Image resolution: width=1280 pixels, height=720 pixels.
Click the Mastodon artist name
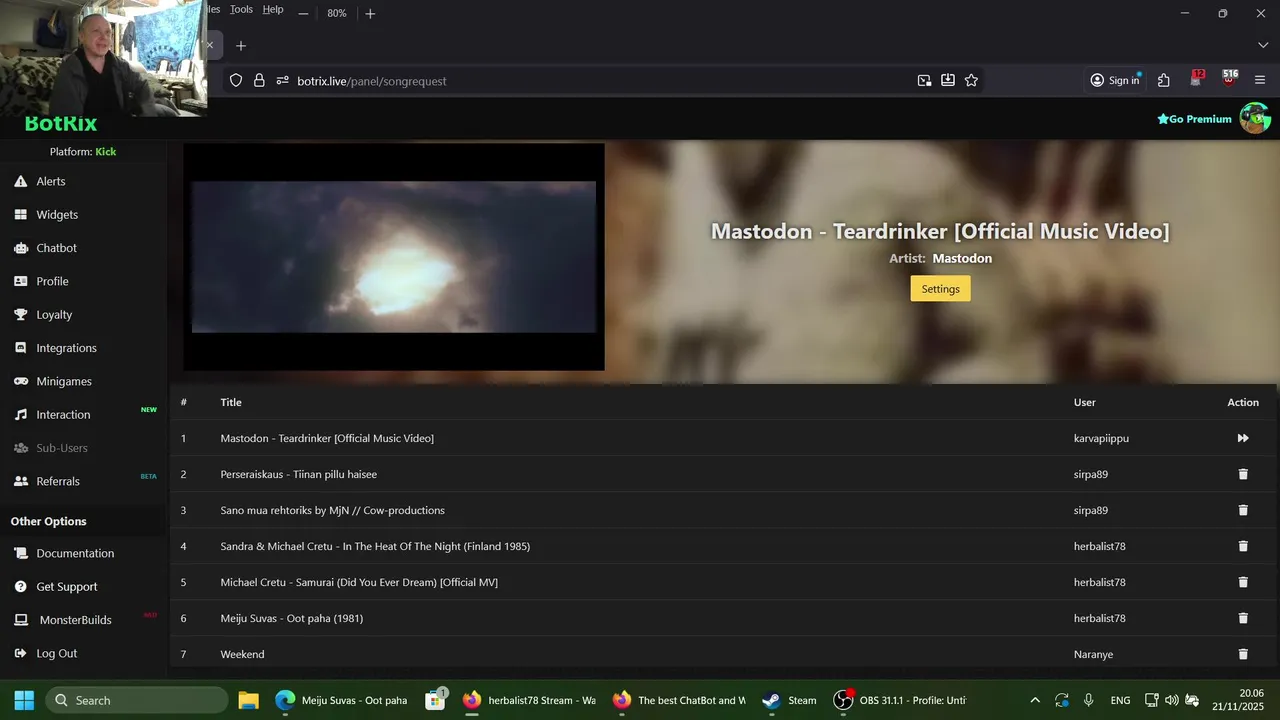tap(962, 258)
